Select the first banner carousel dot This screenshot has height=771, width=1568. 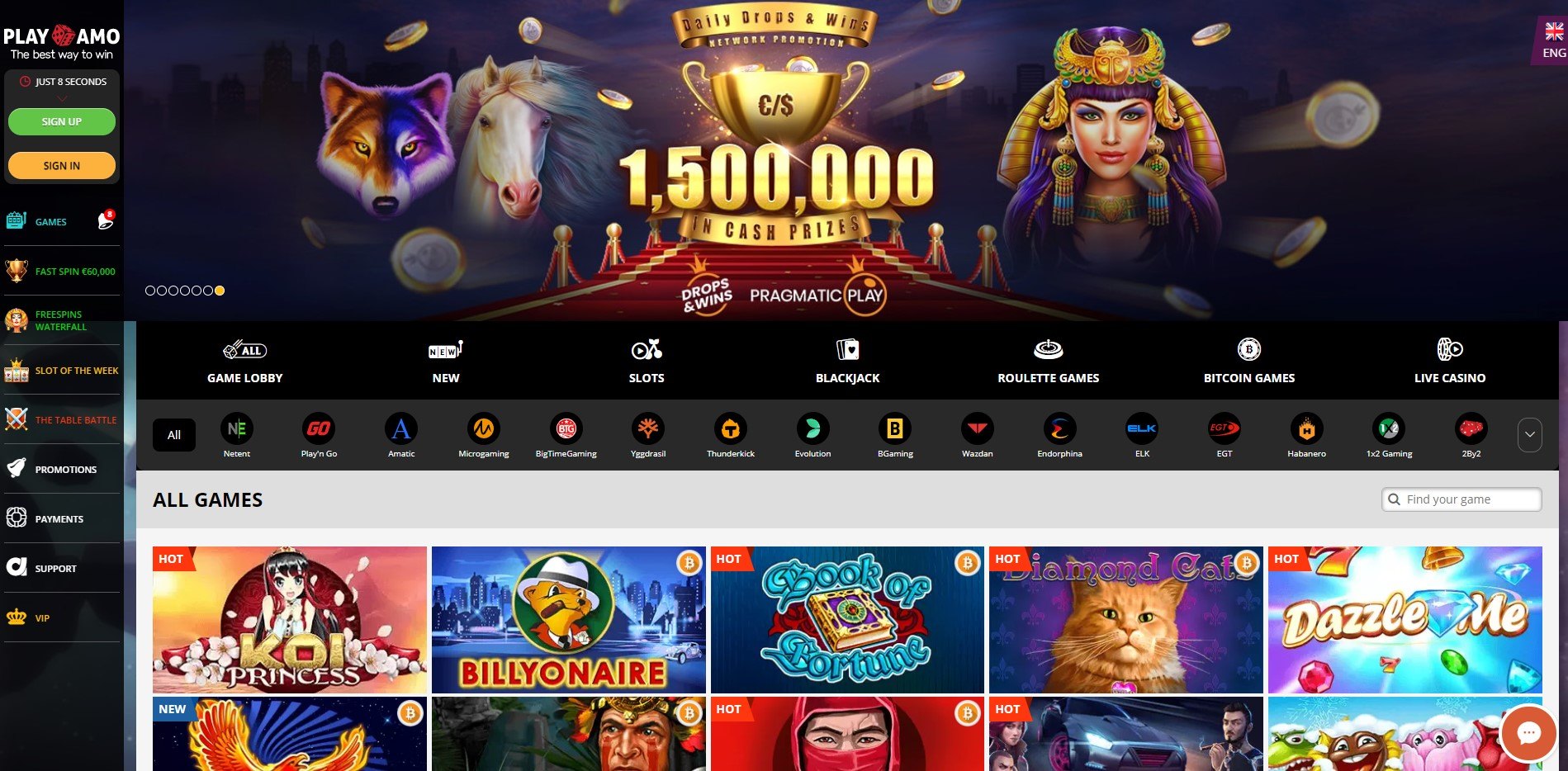[150, 291]
